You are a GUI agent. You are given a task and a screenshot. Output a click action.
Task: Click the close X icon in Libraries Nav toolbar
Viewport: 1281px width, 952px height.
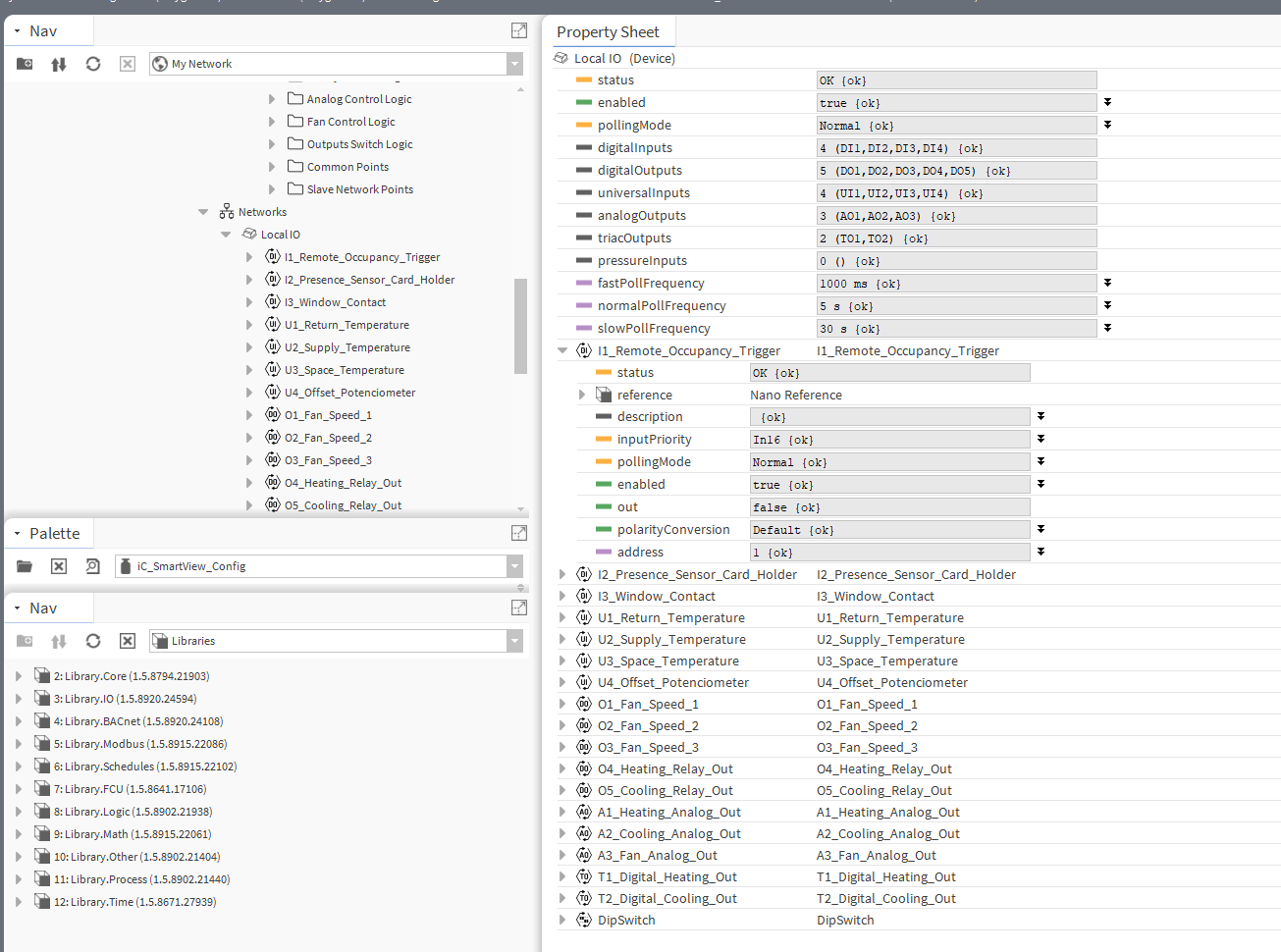click(128, 641)
